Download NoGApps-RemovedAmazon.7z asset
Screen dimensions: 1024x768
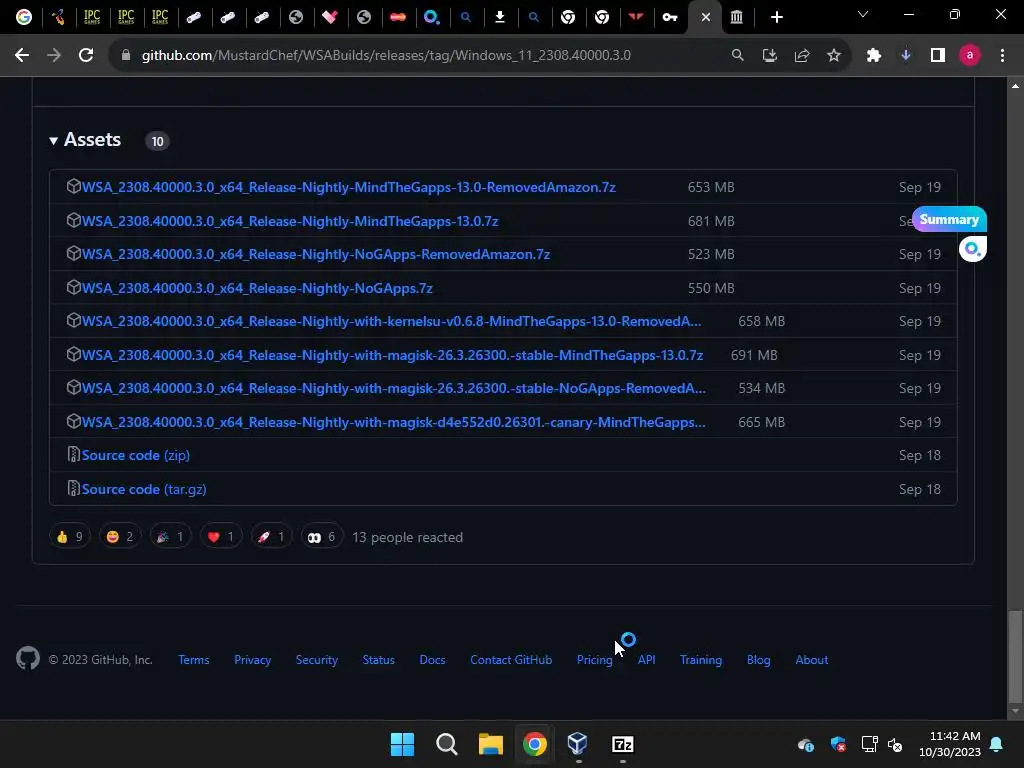315,254
